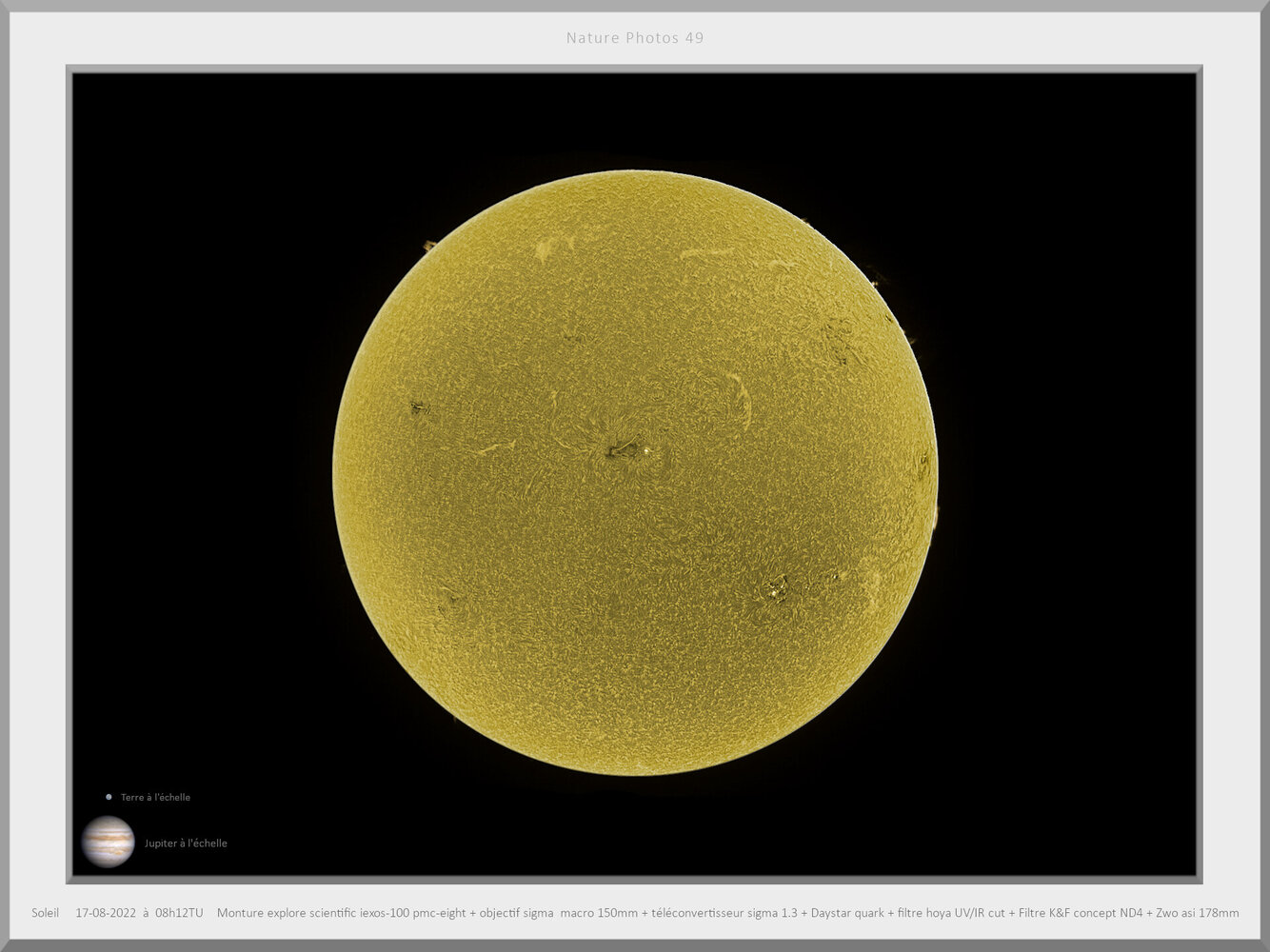Click the label 'Jupiter à l'échelle'

[x=185, y=843]
